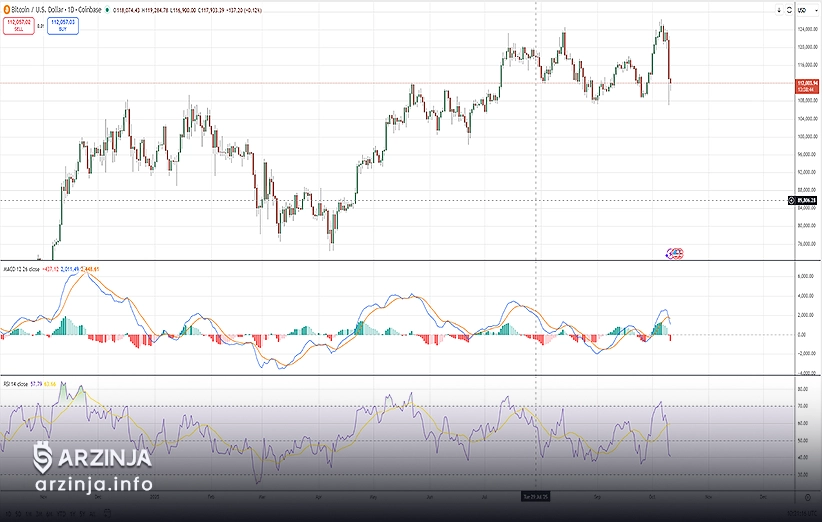Click the order quantity field between Sell and Buy
This screenshot has width=822, height=522.
[40, 26]
